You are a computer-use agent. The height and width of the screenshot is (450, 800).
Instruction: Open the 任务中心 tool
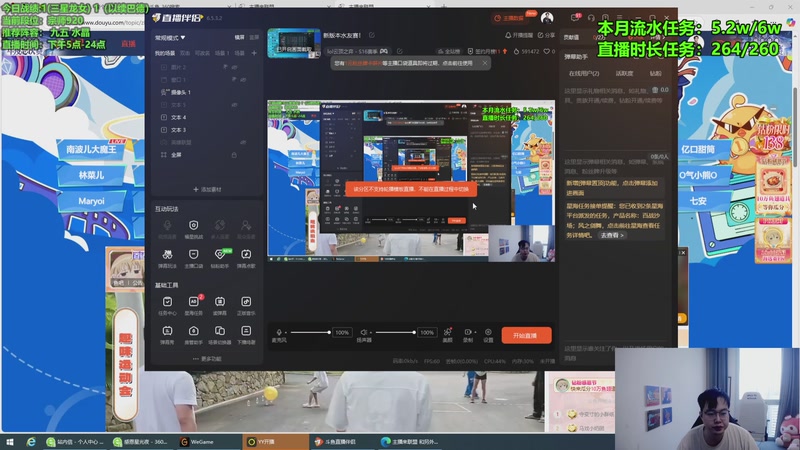click(x=167, y=306)
